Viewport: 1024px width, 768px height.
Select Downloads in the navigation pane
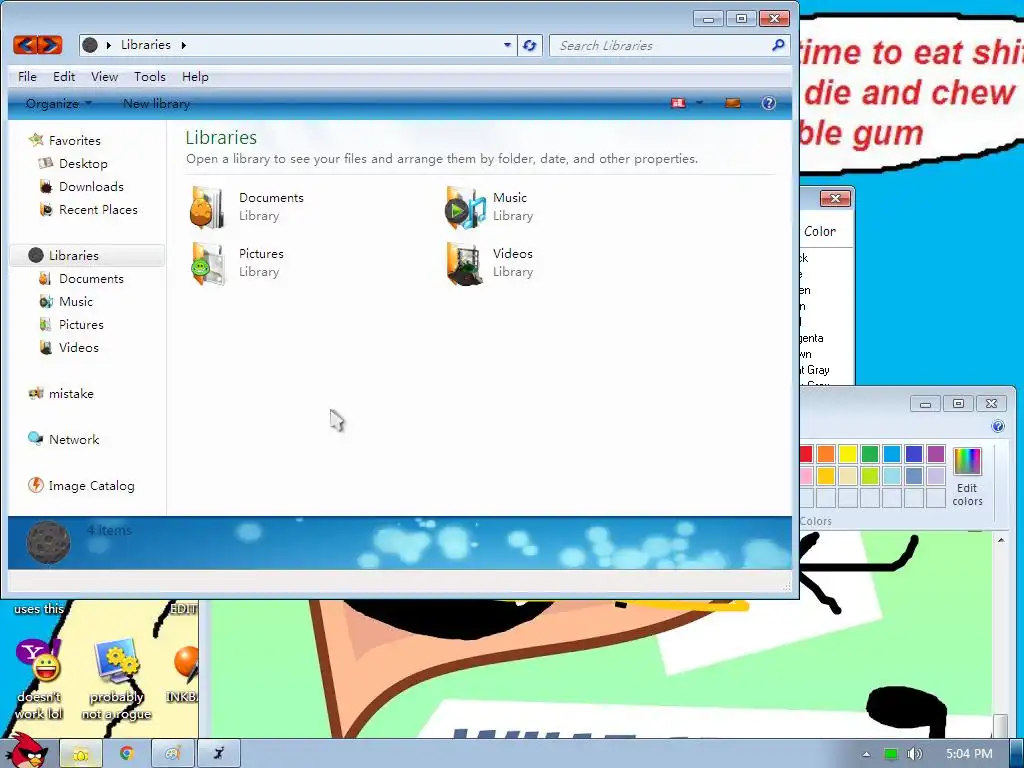[91, 187]
